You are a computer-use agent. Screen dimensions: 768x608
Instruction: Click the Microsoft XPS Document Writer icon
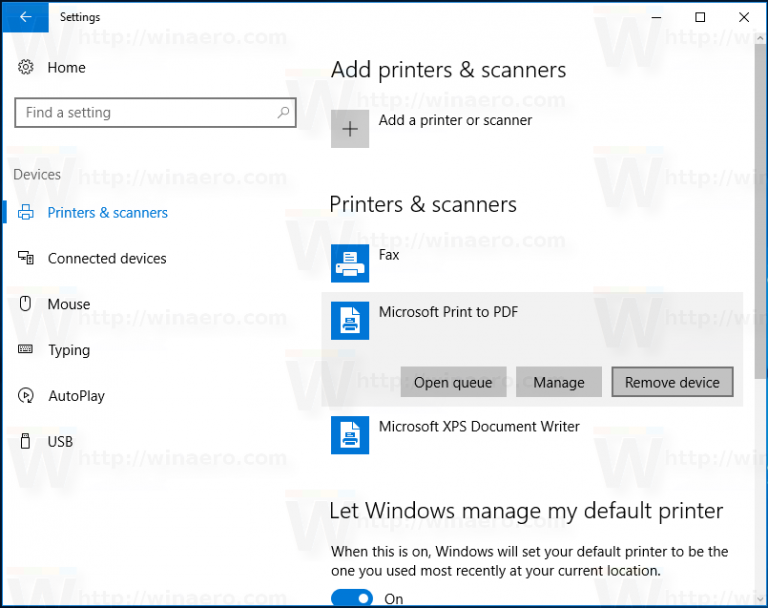(x=350, y=434)
